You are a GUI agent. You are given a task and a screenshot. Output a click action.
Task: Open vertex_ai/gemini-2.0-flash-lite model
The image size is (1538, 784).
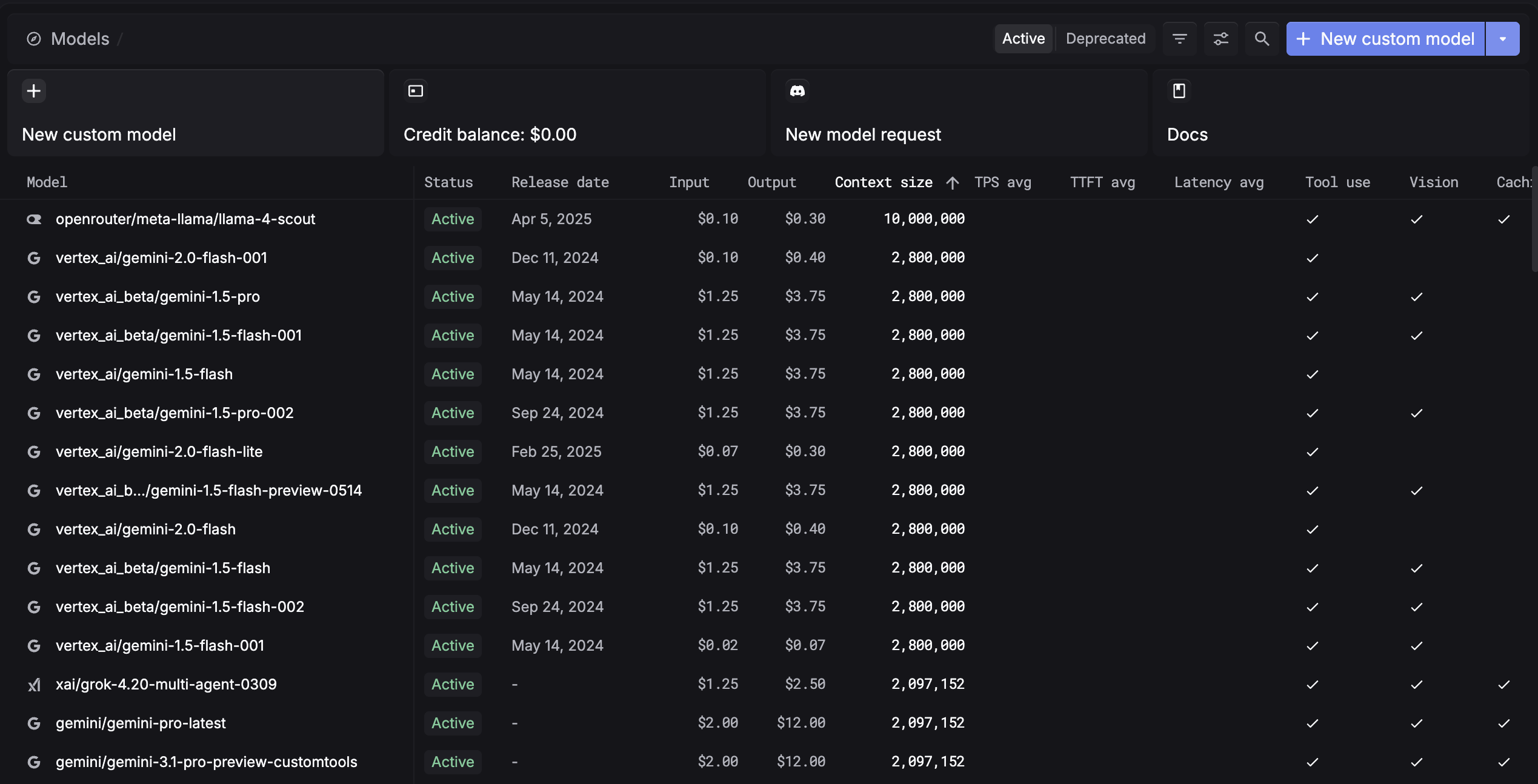159,452
